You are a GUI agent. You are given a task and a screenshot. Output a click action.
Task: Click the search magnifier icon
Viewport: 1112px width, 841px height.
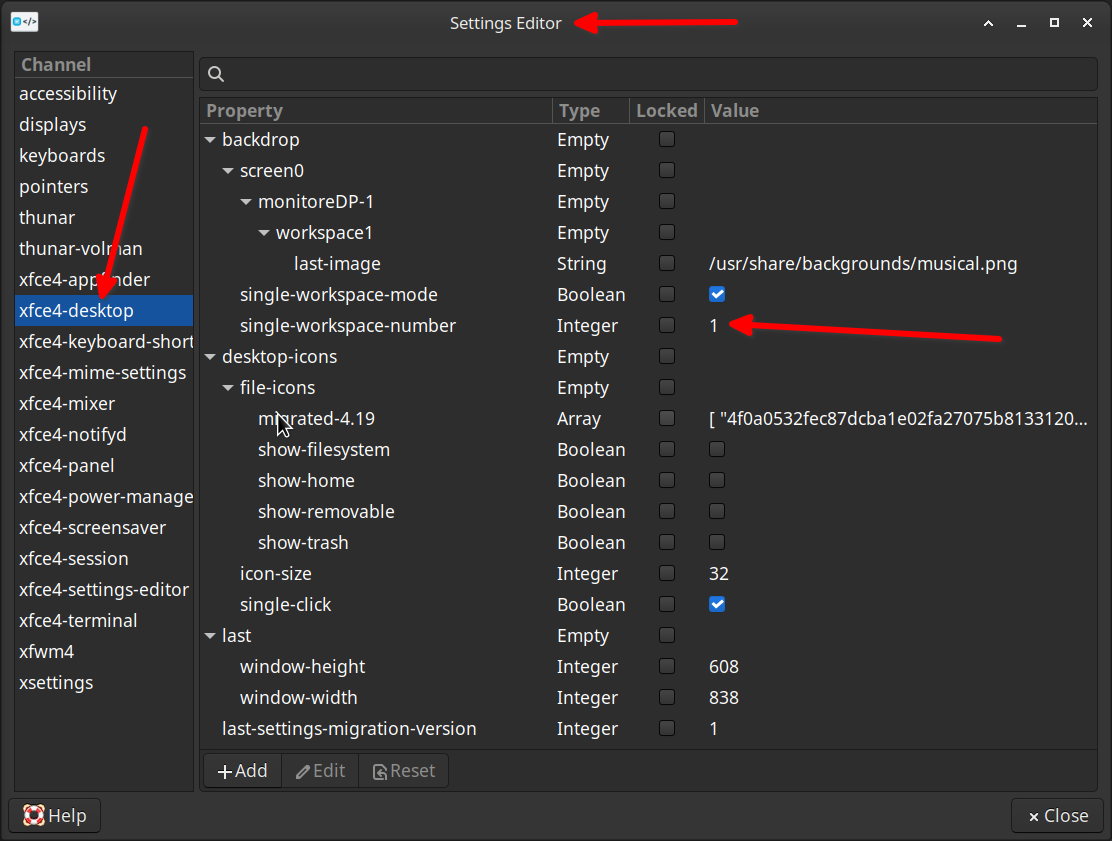(x=216, y=74)
